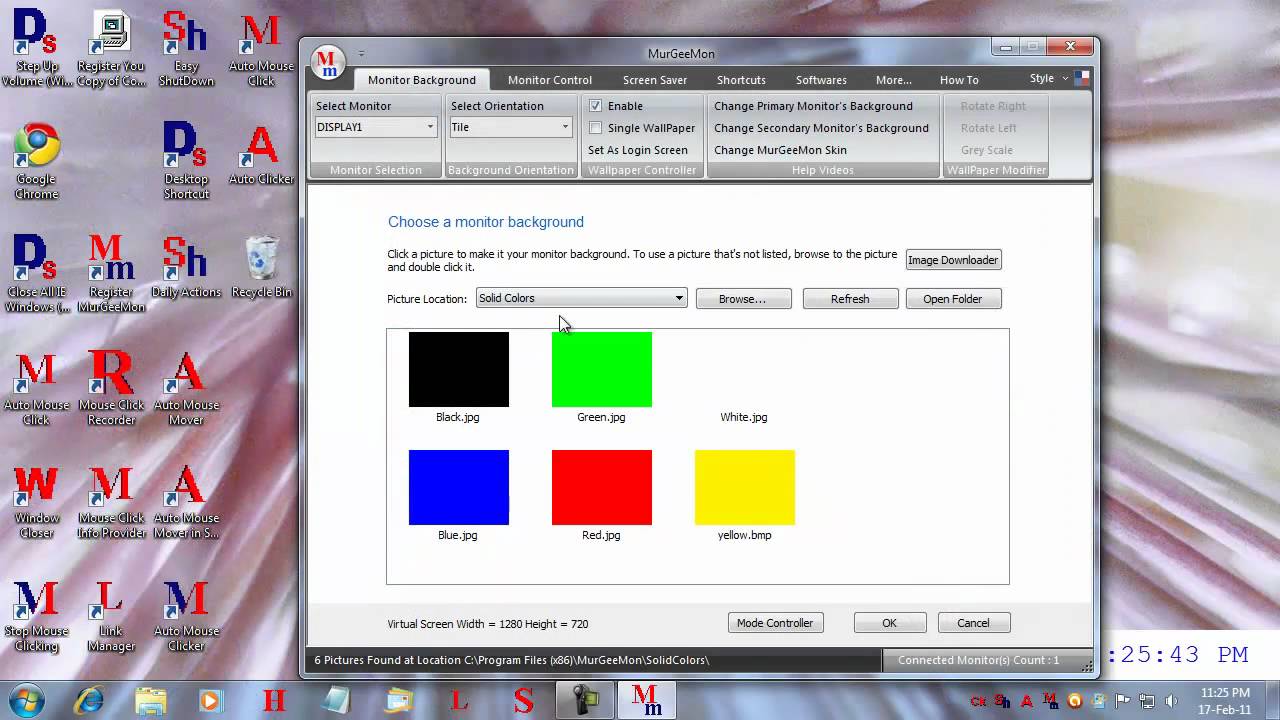Open Windows Explorer folder on taskbar
Viewport: 1280px width, 720px height.
click(150, 700)
